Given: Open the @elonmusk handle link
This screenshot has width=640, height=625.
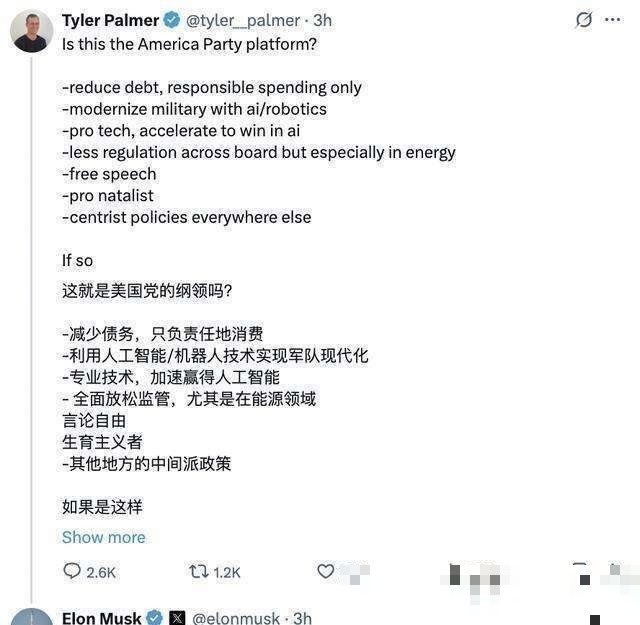Looking at the screenshot, I should click(x=236, y=618).
